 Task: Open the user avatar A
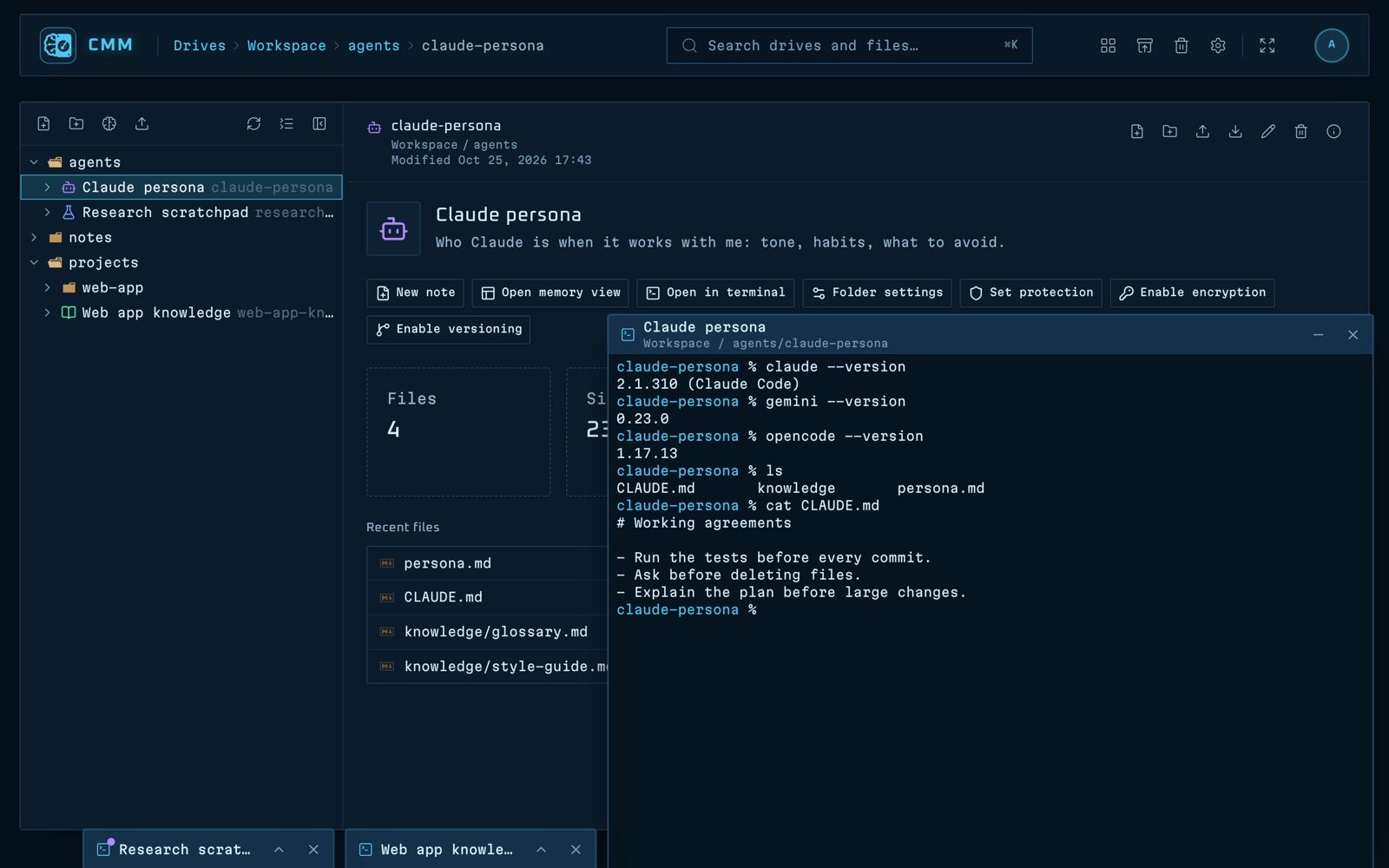tap(1331, 45)
